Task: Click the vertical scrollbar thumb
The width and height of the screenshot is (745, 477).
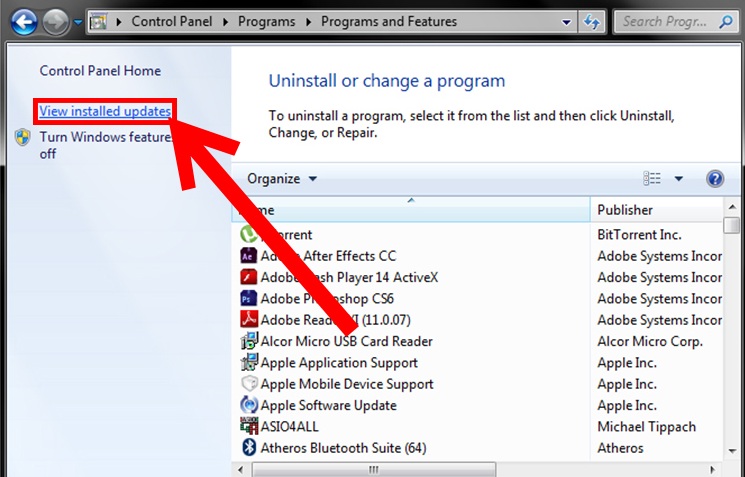Action: (732, 225)
